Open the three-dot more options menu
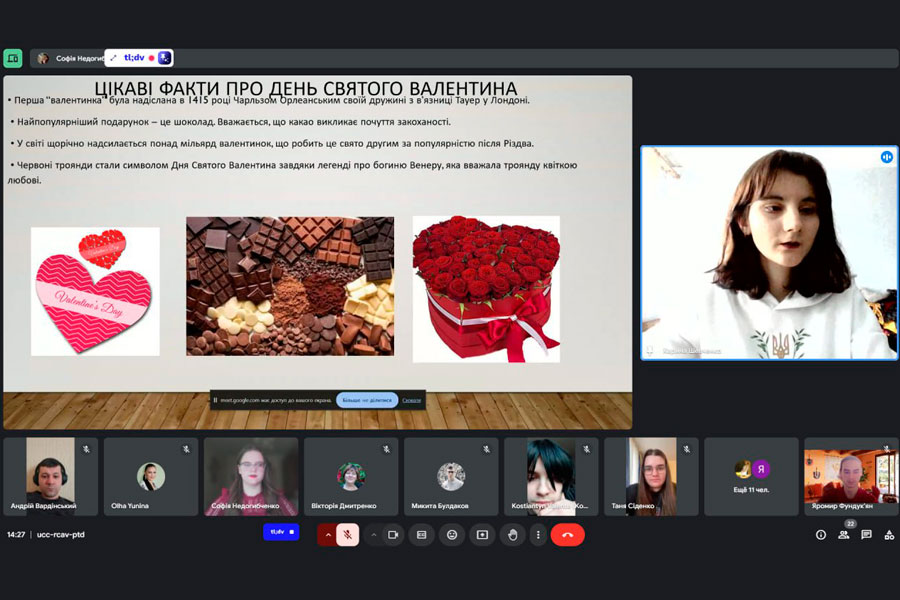Screen dimensions: 900x600 coord(538,535)
